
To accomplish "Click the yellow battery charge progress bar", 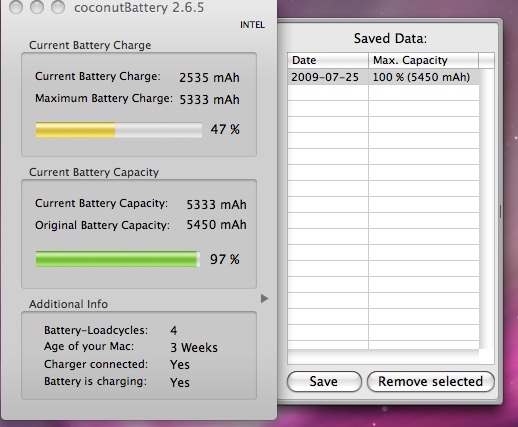I will point(119,130).
